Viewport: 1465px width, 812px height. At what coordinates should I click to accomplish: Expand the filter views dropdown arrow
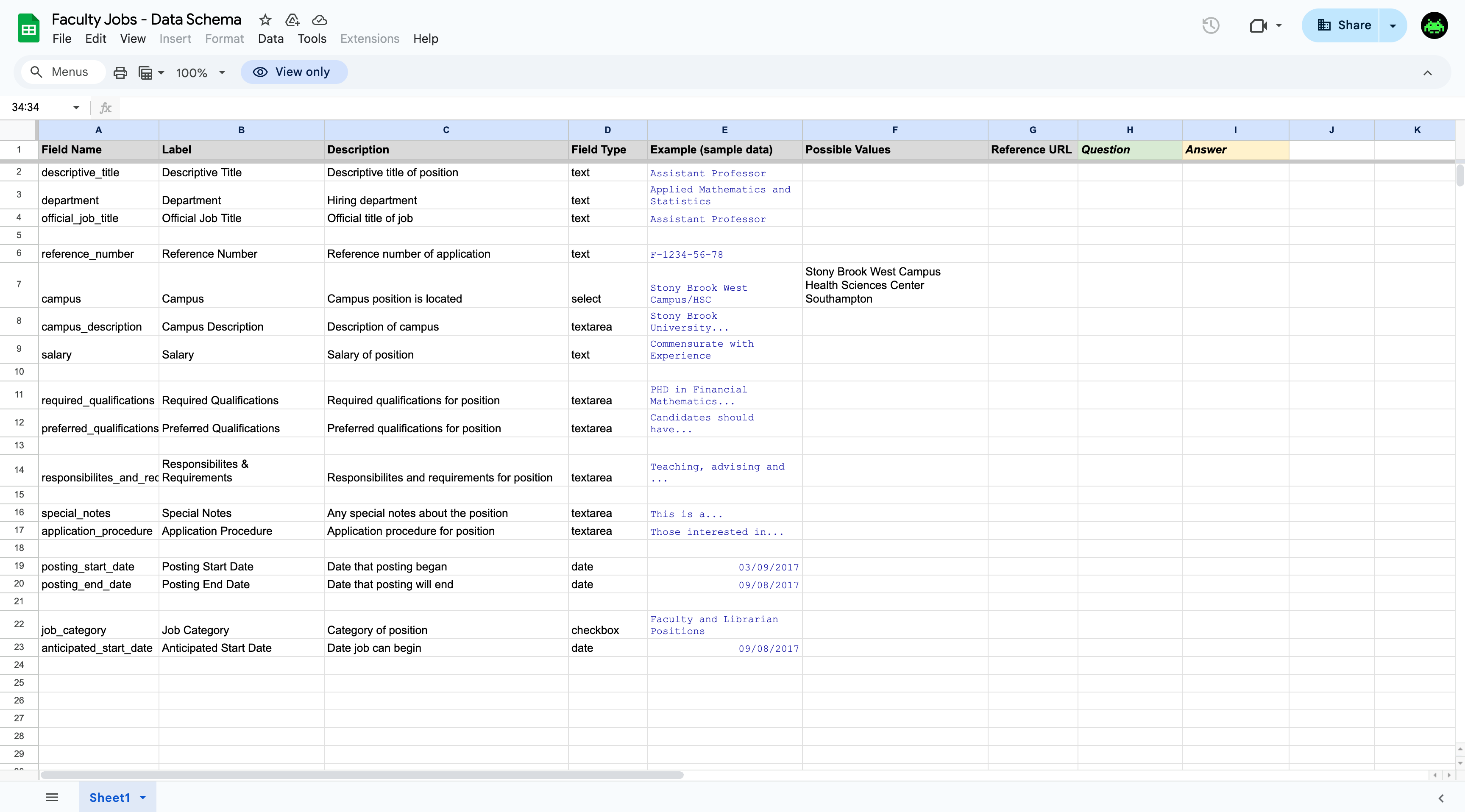pos(161,73)
